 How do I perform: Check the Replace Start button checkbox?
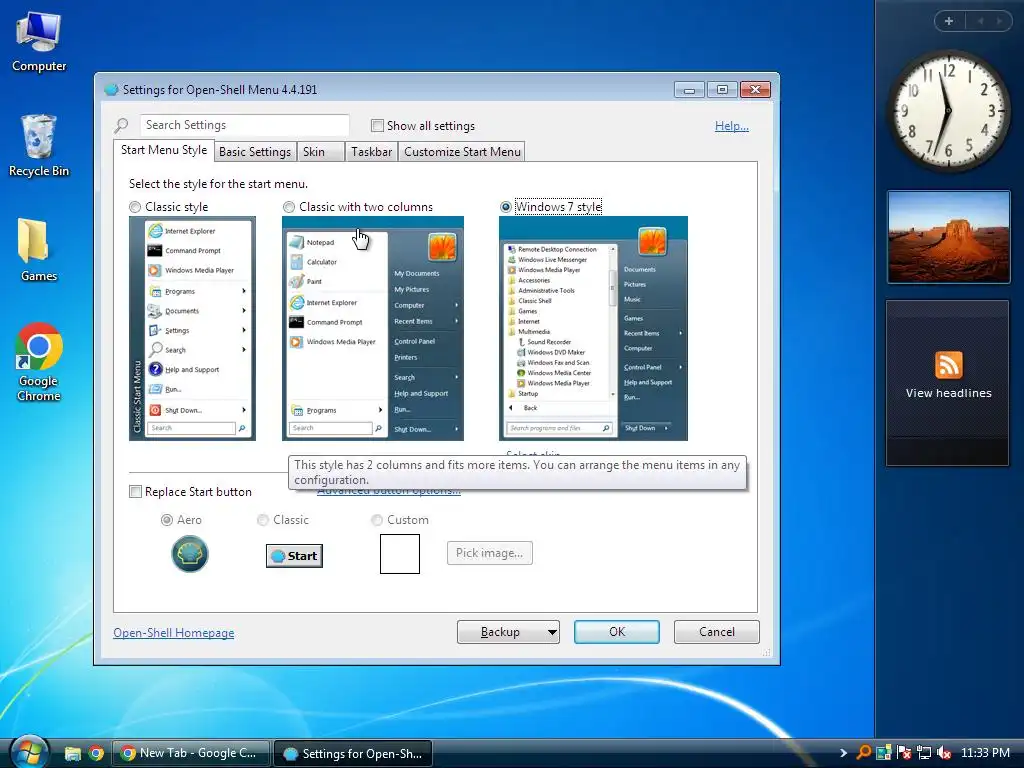click(135, 492)
